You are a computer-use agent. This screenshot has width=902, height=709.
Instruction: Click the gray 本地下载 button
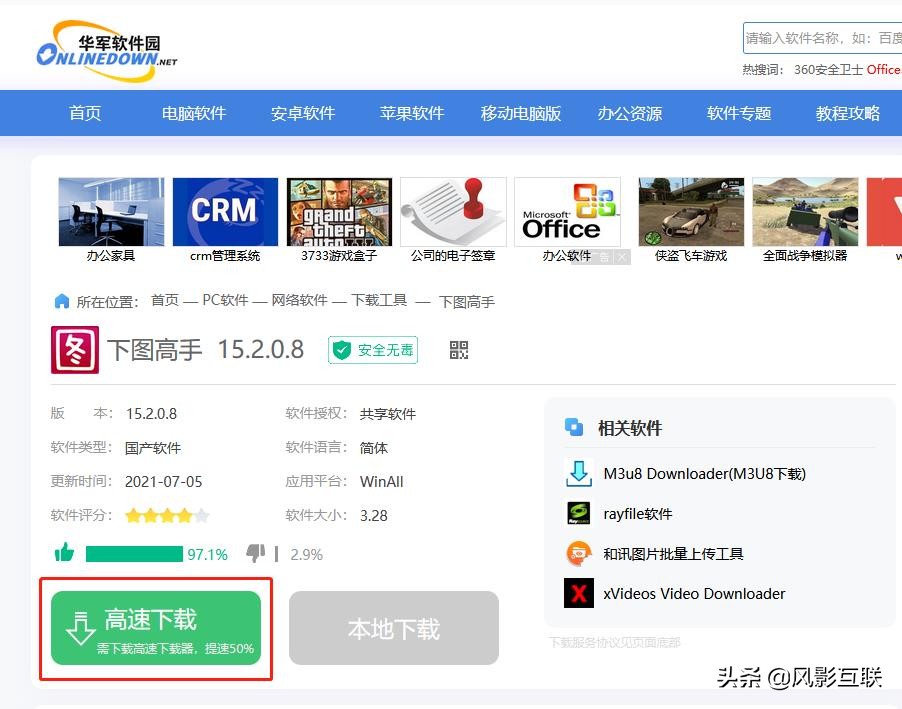(x=393, y=628)
